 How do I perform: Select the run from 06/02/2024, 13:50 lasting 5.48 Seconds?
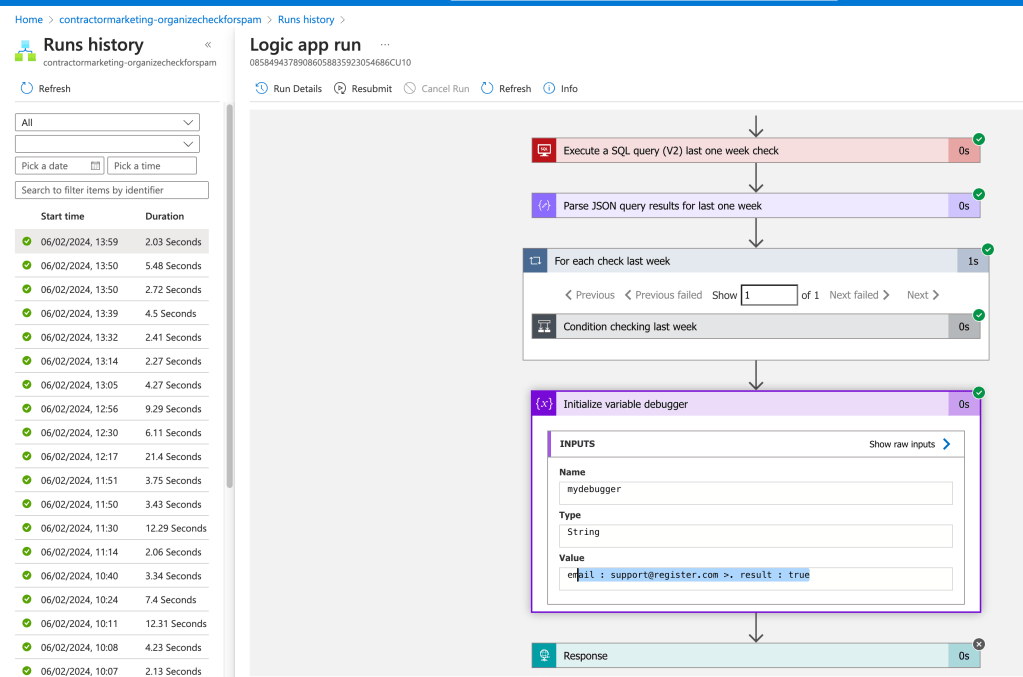pyautogui.click(x=112, y=265)
